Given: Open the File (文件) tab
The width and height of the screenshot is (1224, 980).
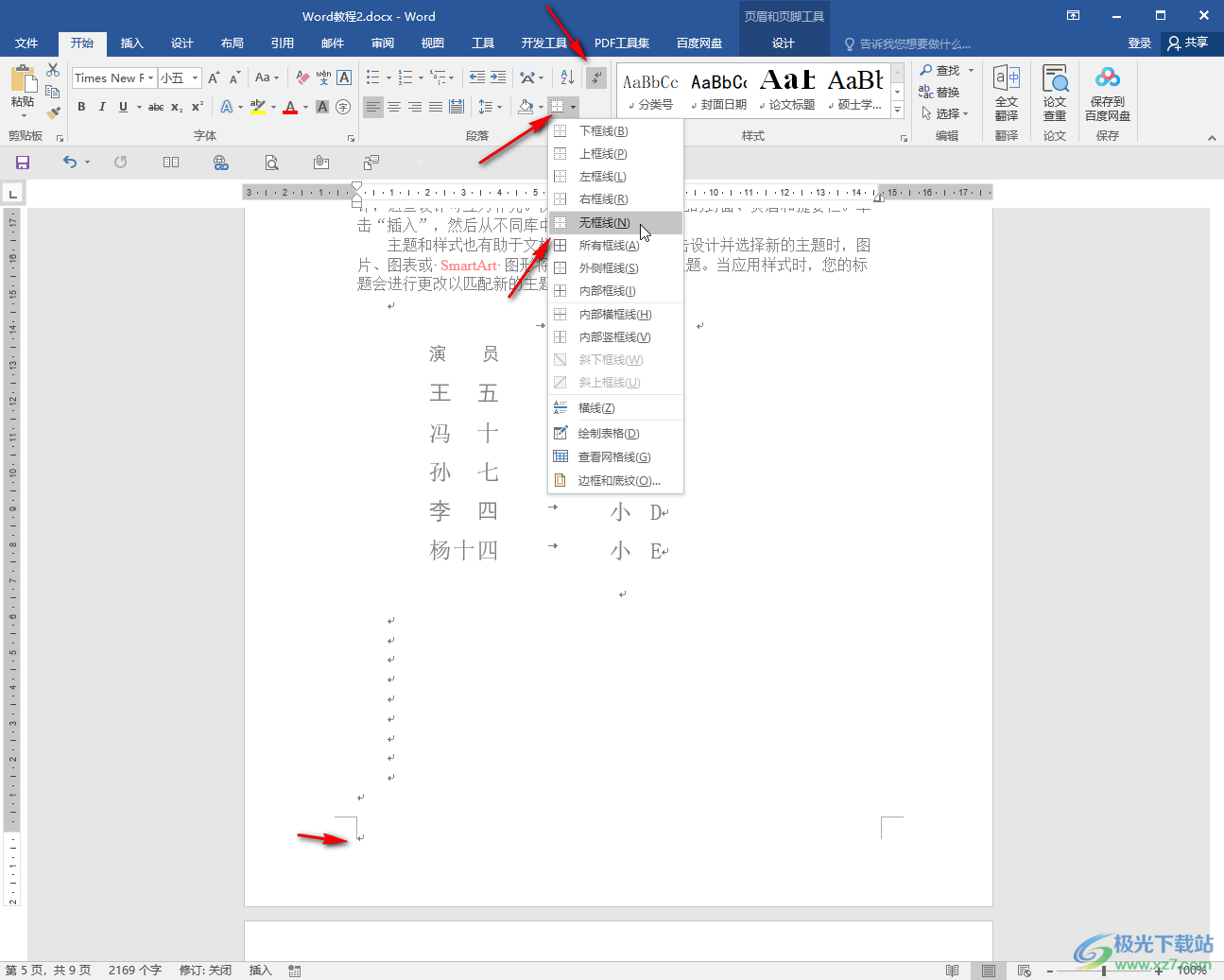Looking at the screenshot, I should point(26,43).
